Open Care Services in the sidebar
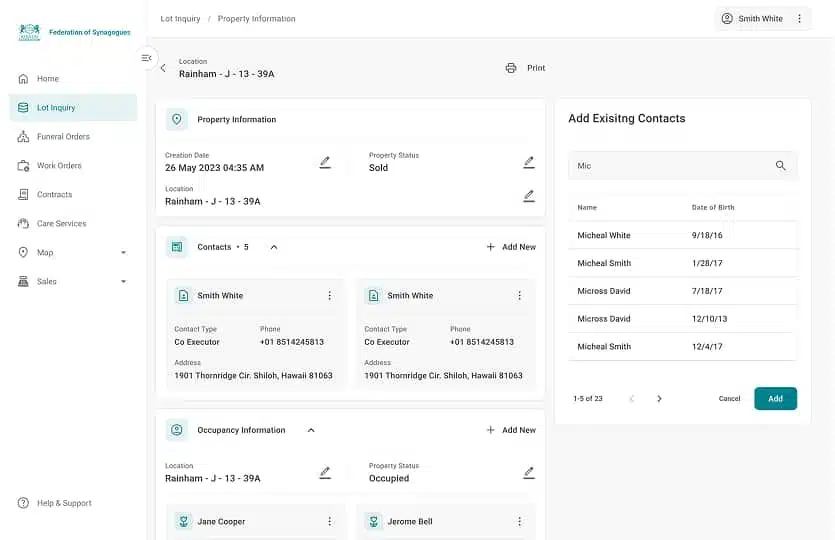The image size is (835, 540). 73,223
